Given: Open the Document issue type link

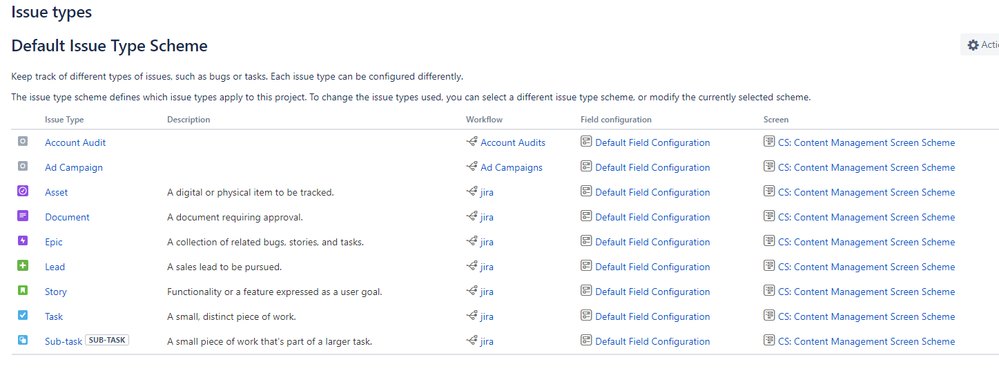Looking at the screenshot, I should click(67, 217).
